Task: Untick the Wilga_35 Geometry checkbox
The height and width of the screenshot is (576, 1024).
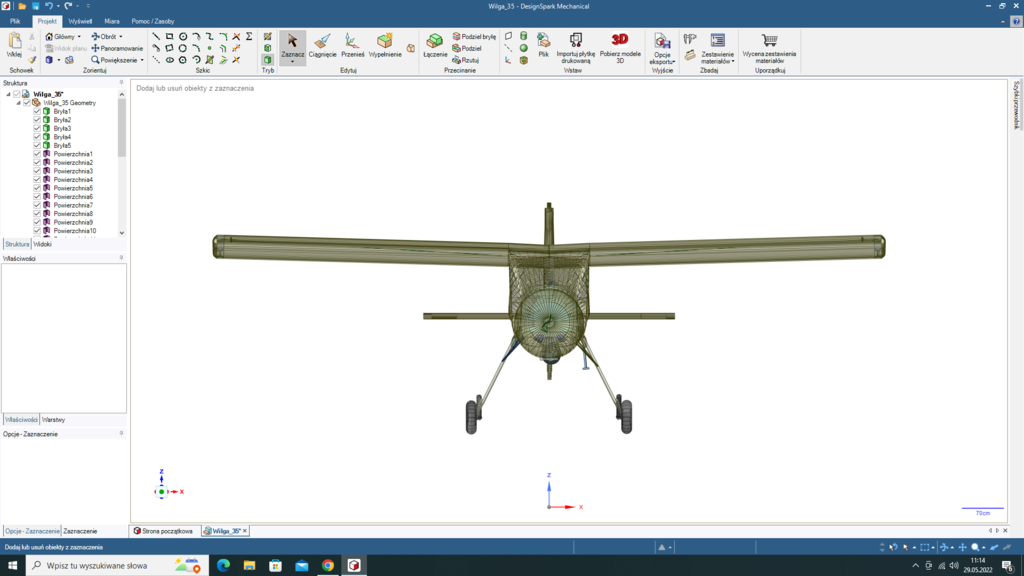Action: (27, 102)
